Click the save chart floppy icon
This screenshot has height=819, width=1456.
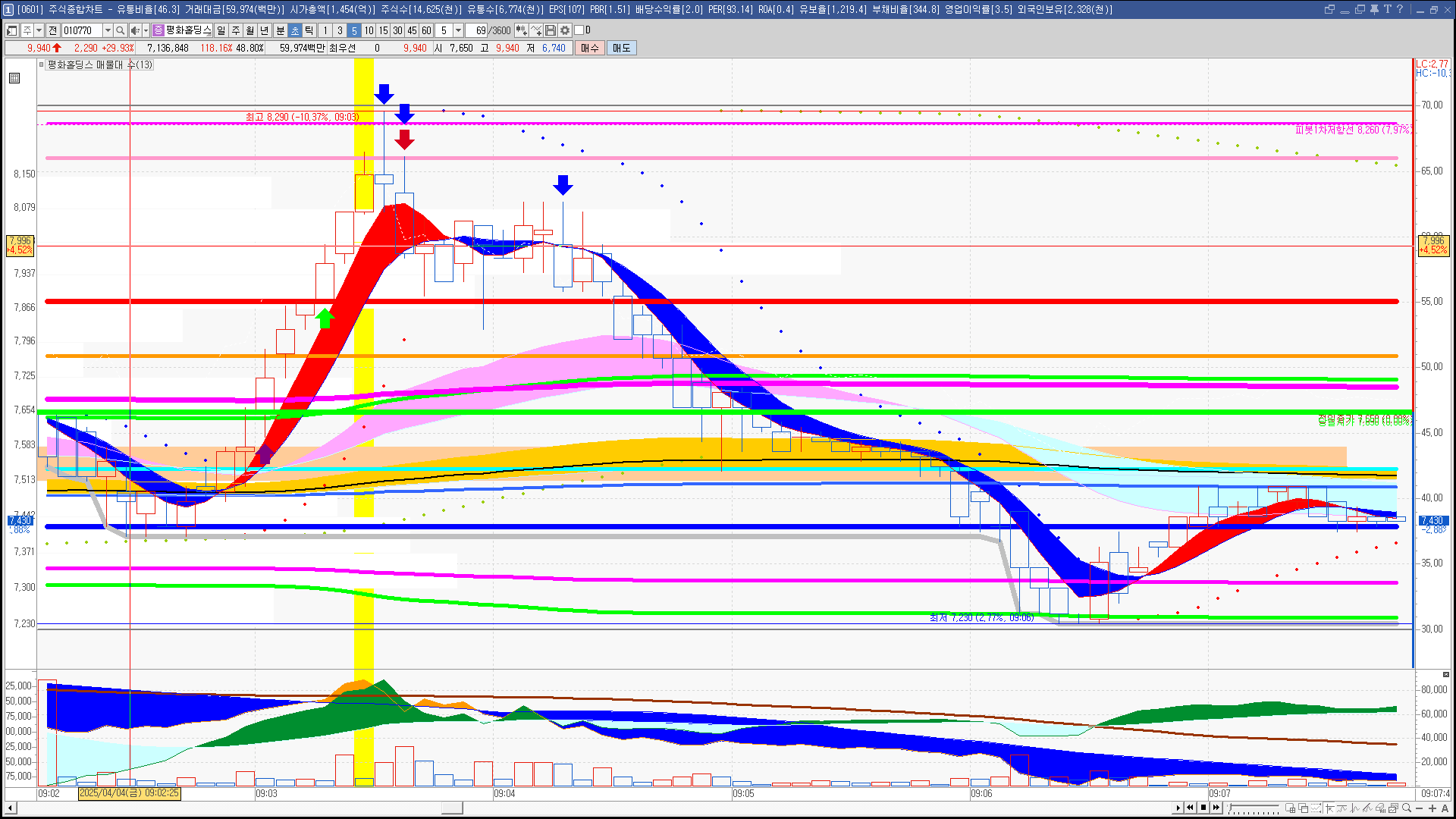coord(551,30)
